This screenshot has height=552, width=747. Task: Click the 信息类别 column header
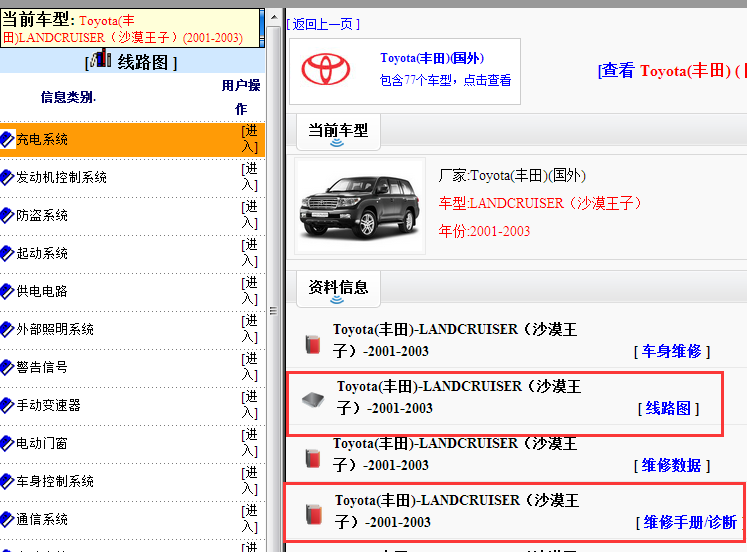coord(68,98)
